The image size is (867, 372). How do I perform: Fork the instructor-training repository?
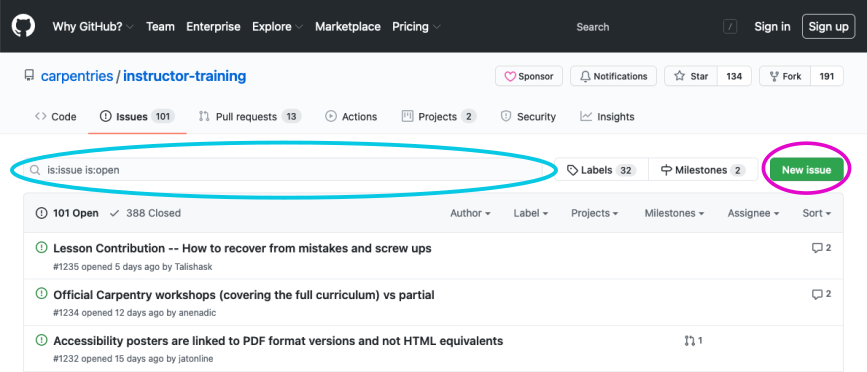tap(785, 76)
